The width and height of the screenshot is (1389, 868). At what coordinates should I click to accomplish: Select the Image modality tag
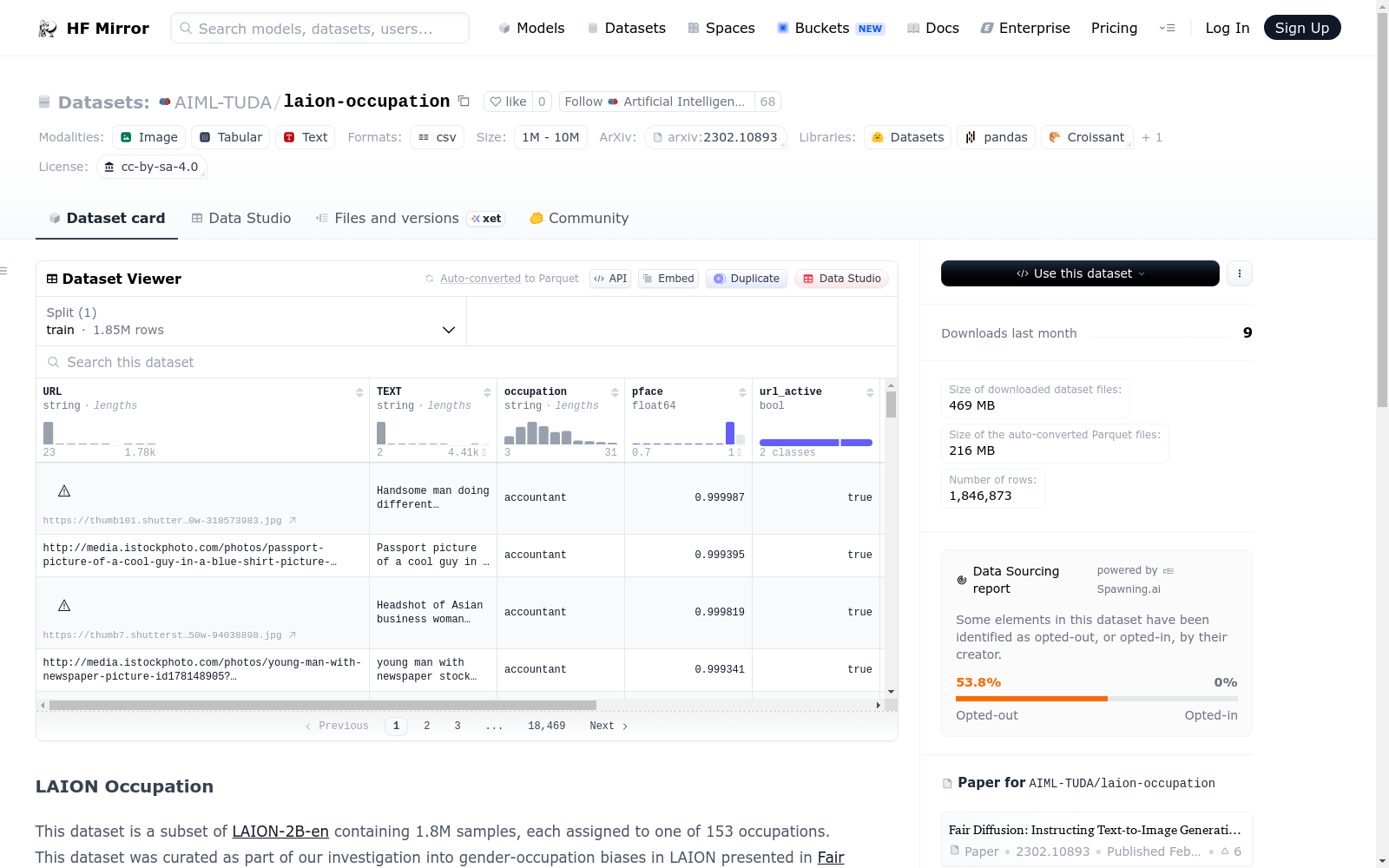pyautogui.click(x=148, y=137)
